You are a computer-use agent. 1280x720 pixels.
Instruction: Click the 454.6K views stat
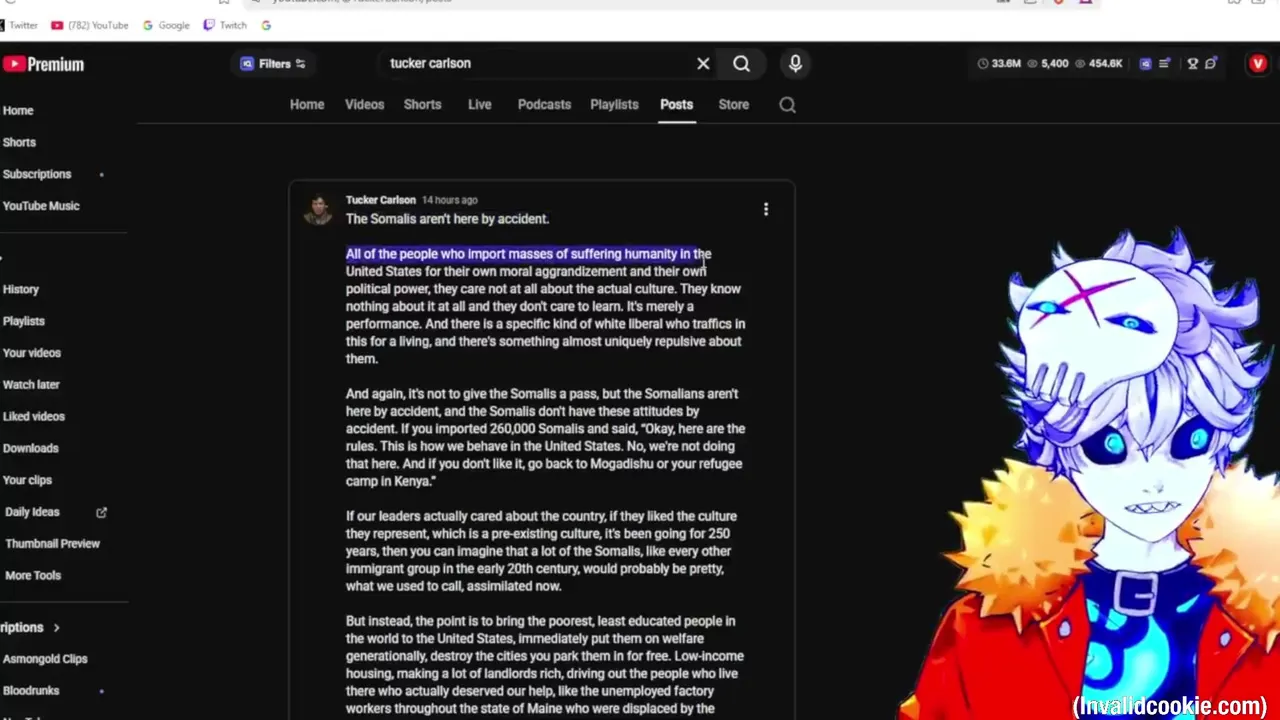tap(1098, 64)
